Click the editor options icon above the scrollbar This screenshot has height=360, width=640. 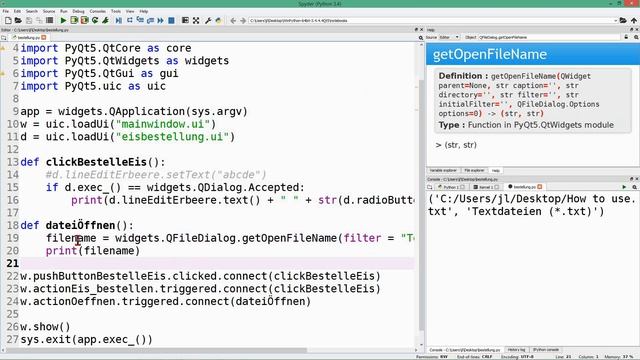coord(421,38)
